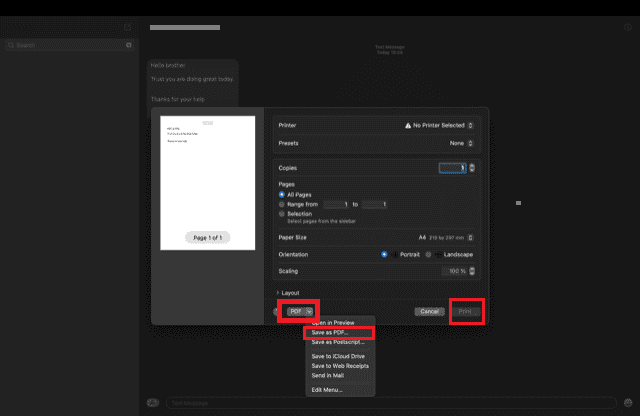Click the apps icon beside message field
Image resolution: width=640 pixels, height=416 pixels.
tap(153, 403)
